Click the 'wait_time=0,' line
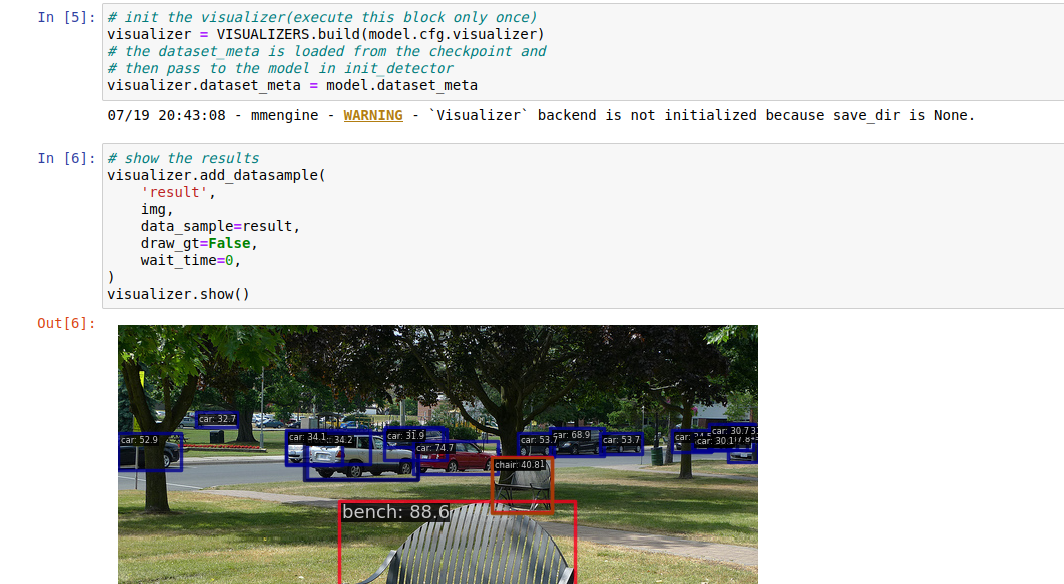Image resolution: width=1064 pixels, height=584 pixels. click(191, 260)
